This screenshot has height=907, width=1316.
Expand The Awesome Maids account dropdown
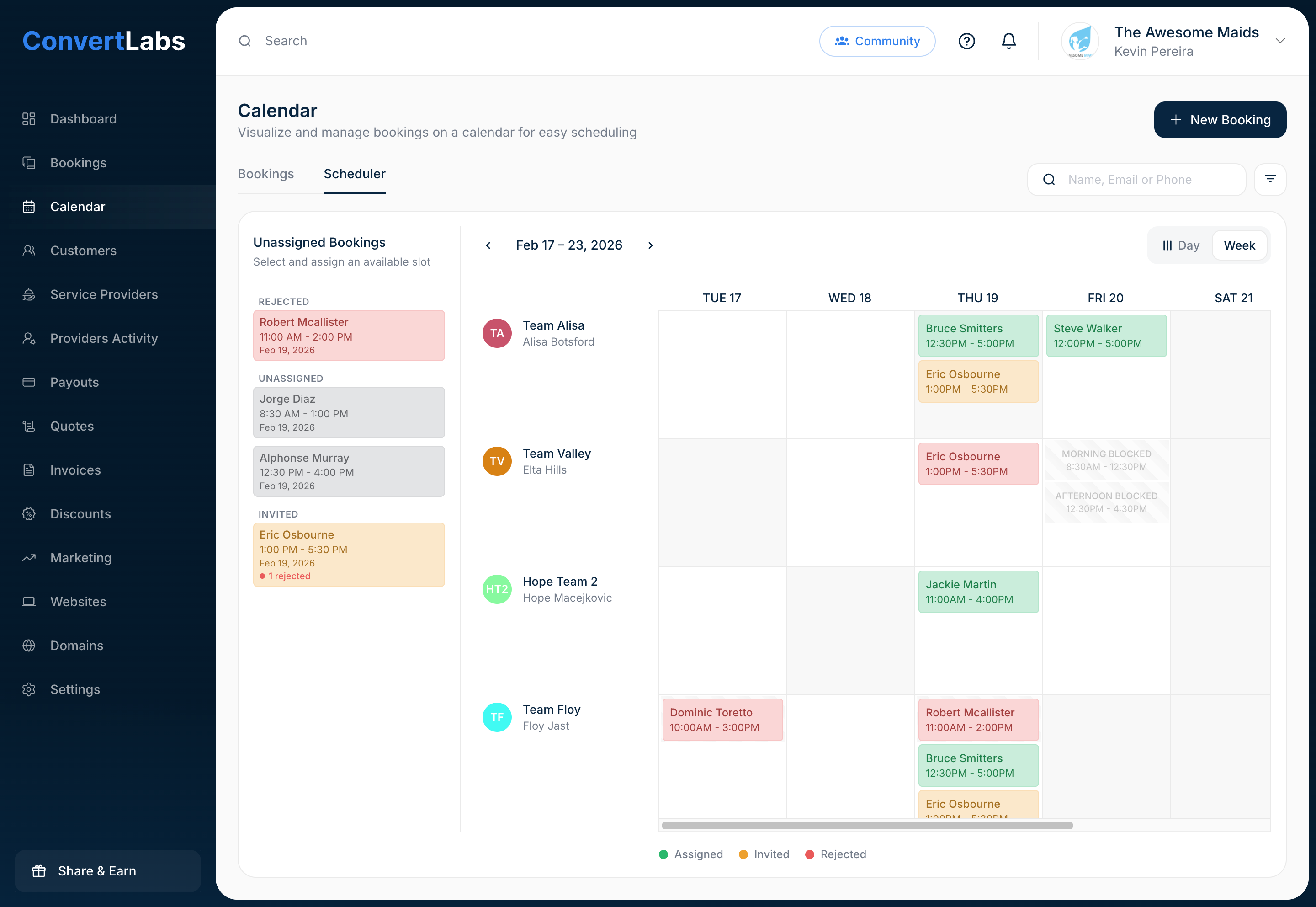coord(1279,41)
